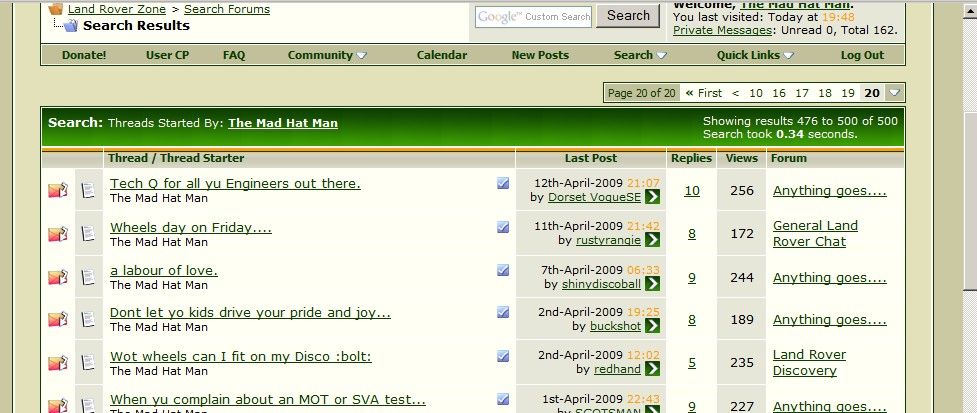
Task: Open shinydiscoball user profile link
Action: click(601, 284)
